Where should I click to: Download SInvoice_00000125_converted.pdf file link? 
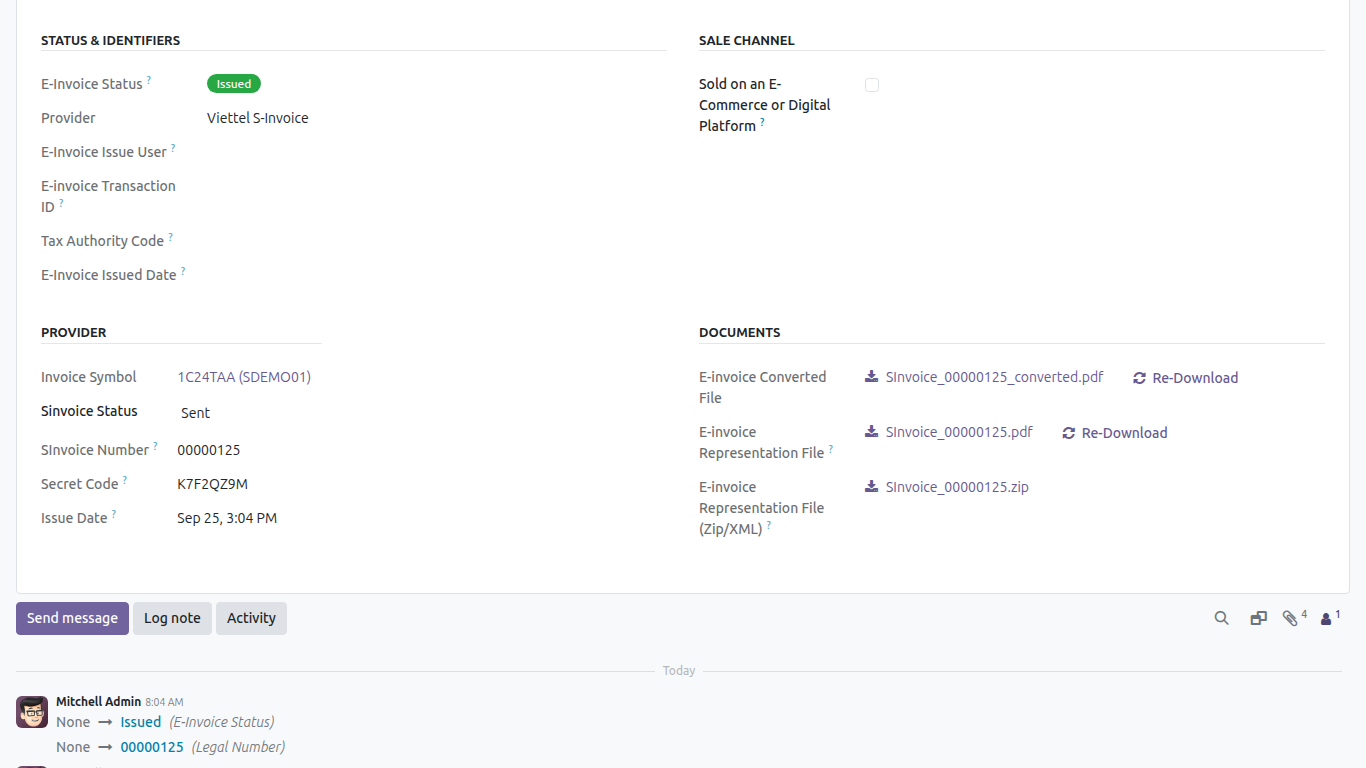tap(994, 377)
